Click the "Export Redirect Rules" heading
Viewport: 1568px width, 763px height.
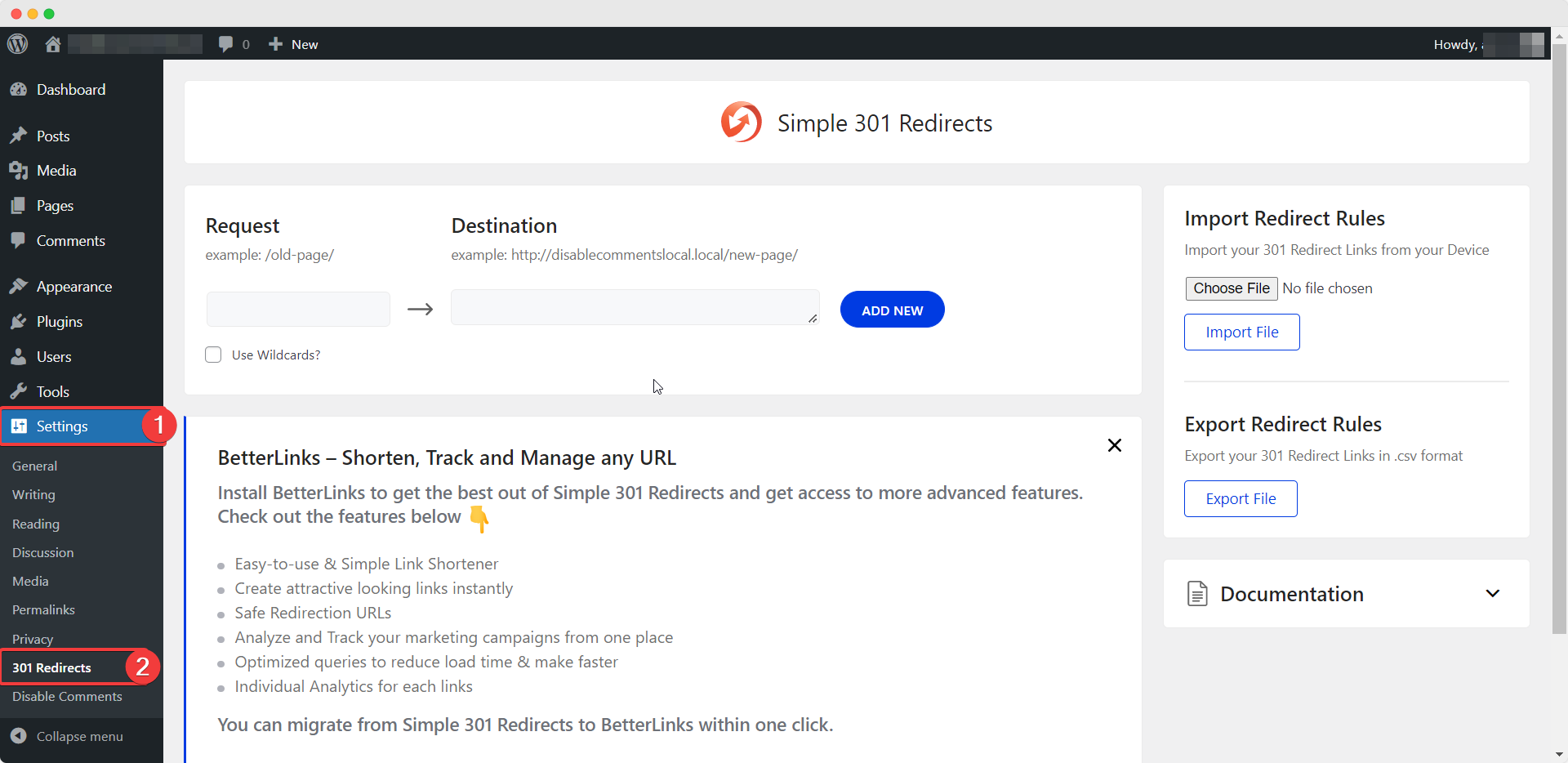pos(1283,424)
